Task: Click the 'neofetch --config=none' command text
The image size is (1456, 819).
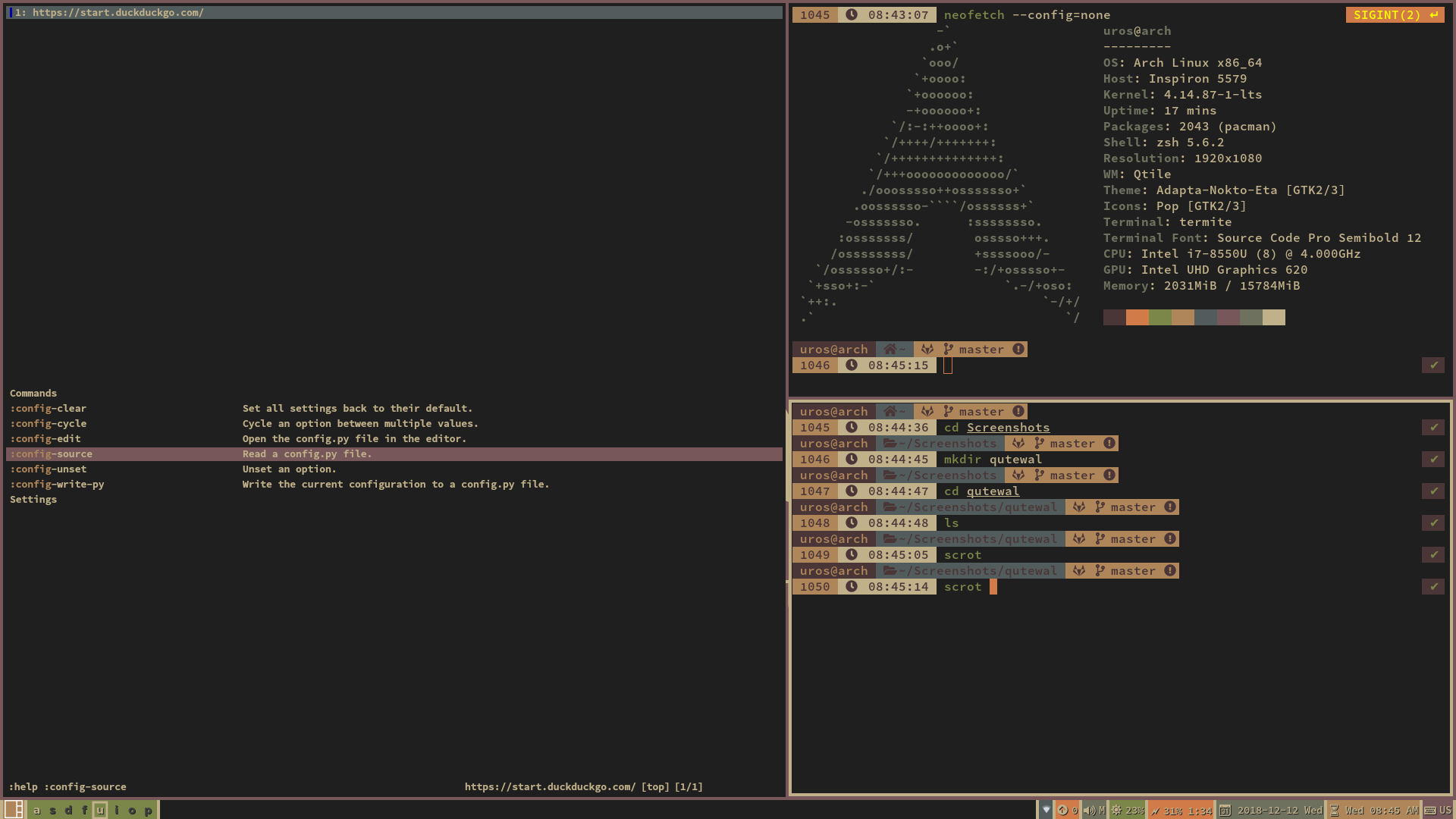Action: (x=1027, y=14)
